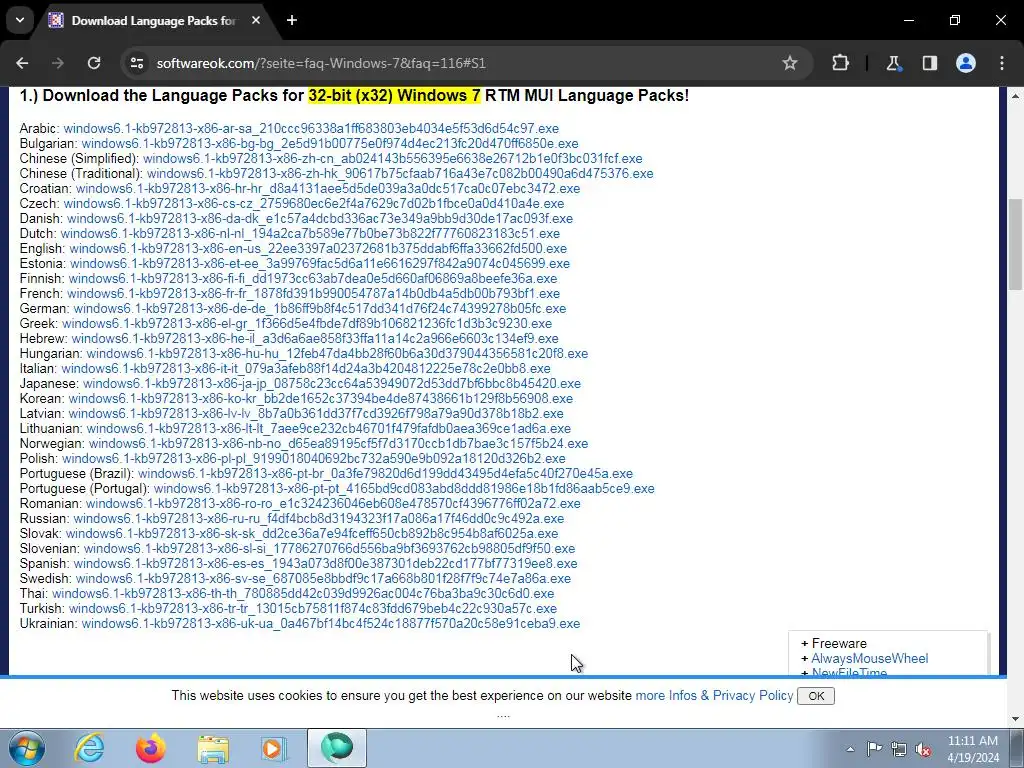The image size is (1024, 768).
Task: Download Chinese Traditional zh-hk language pack
Action: [400, 174]
